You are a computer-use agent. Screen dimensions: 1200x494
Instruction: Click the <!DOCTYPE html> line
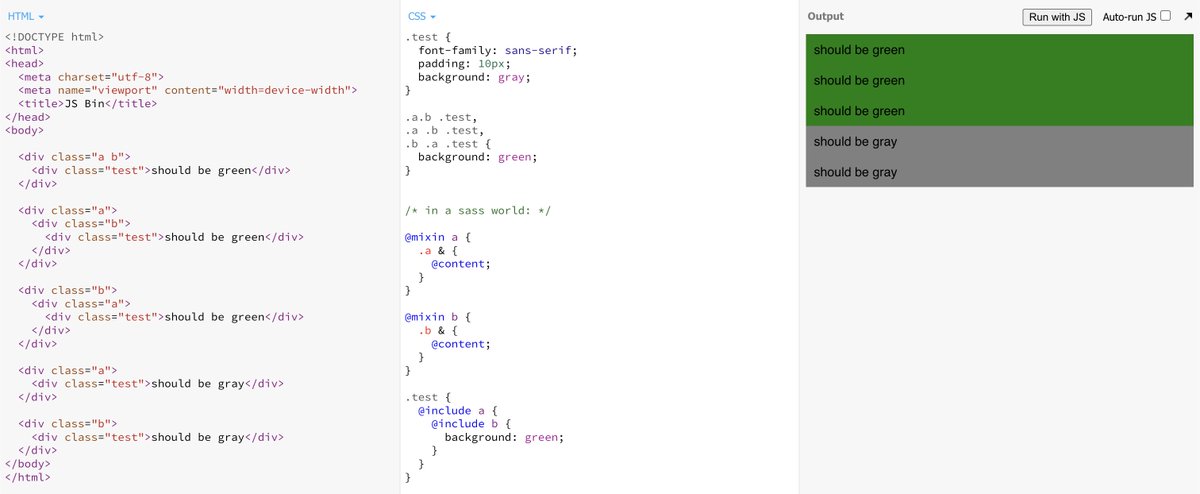(54, 37)
